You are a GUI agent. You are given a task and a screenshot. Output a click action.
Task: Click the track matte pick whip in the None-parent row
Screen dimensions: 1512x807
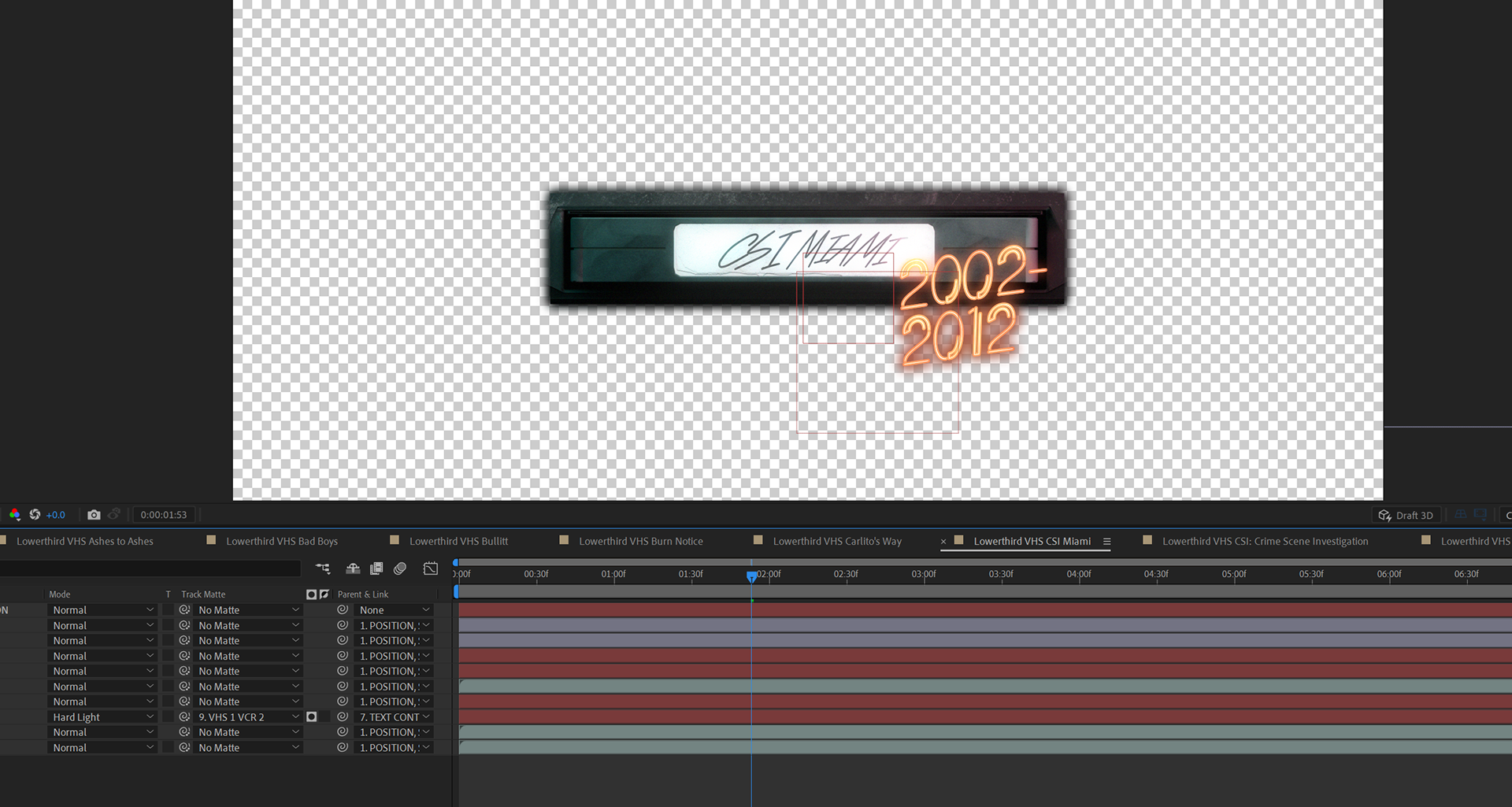[x=184, y=610]
